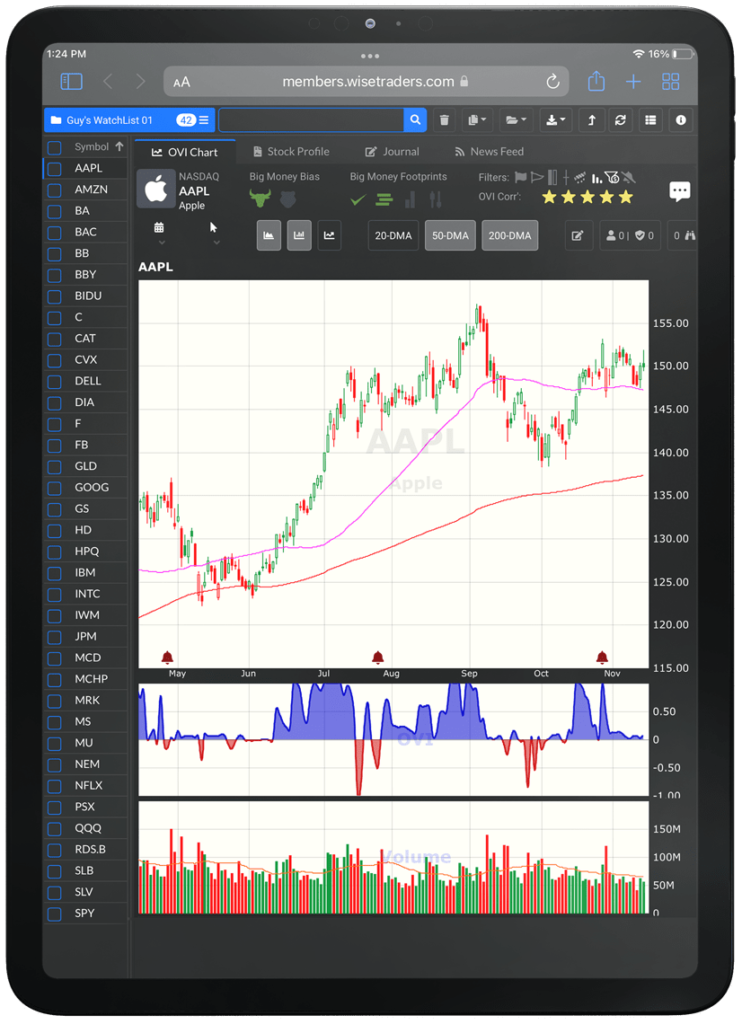
Task: Open the info icon
Action: (x=681, y=120)
